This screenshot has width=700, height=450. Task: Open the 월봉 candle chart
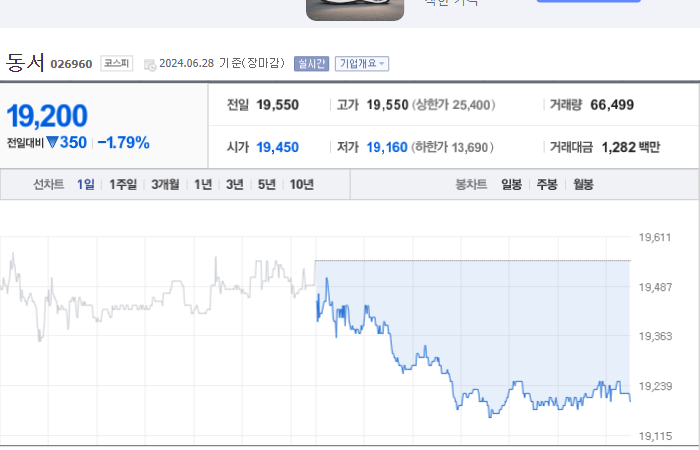tap(583, 184)
